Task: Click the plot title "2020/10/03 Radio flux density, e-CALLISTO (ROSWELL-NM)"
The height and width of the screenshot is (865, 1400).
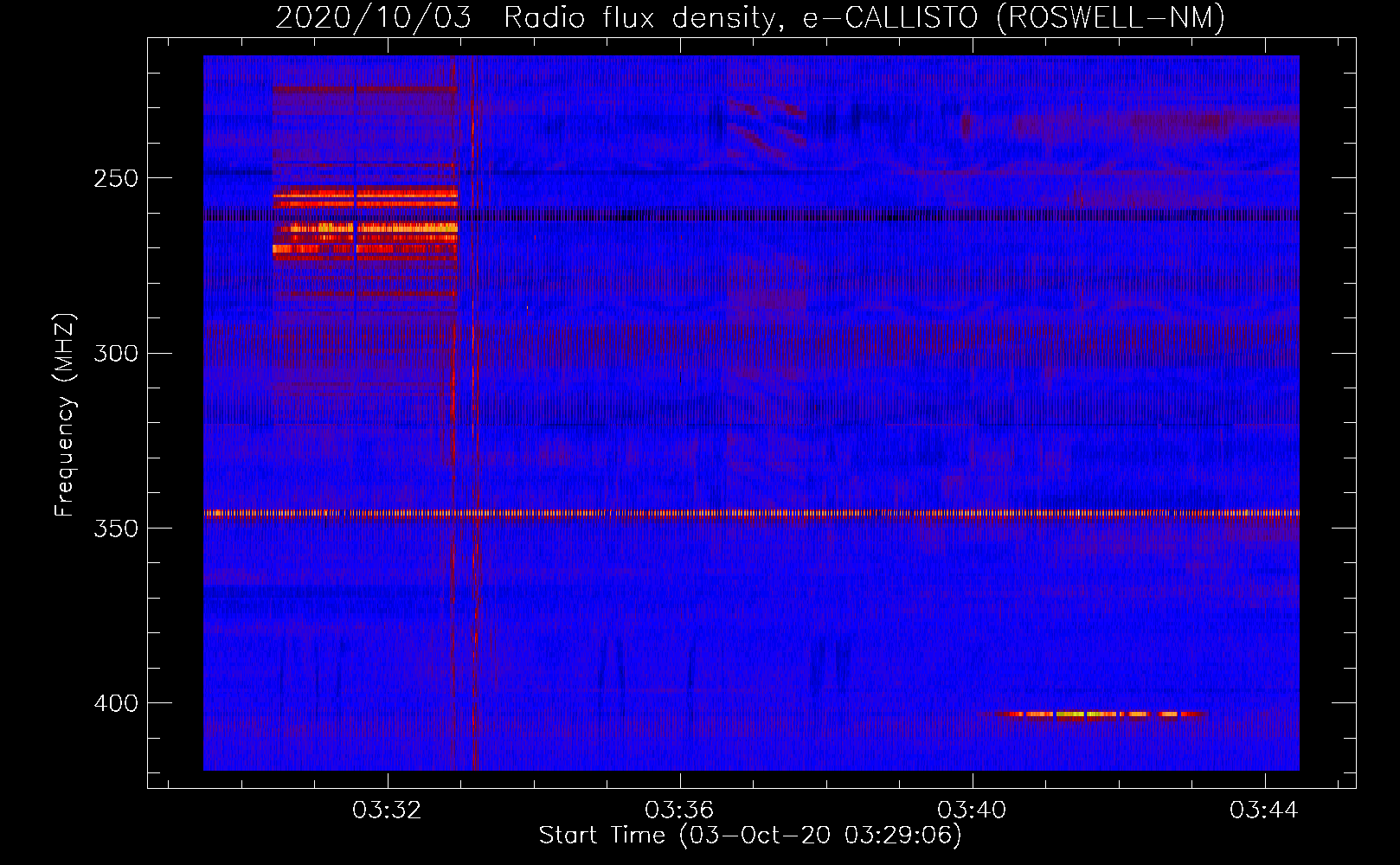Action: pos(749,17)
